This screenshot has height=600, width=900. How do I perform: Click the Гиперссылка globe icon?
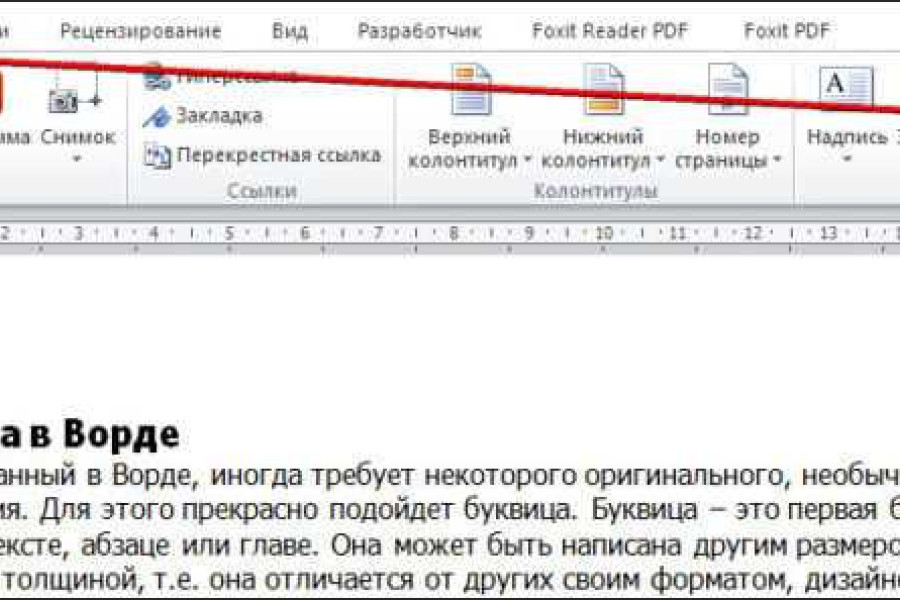[x=157, y=77]
